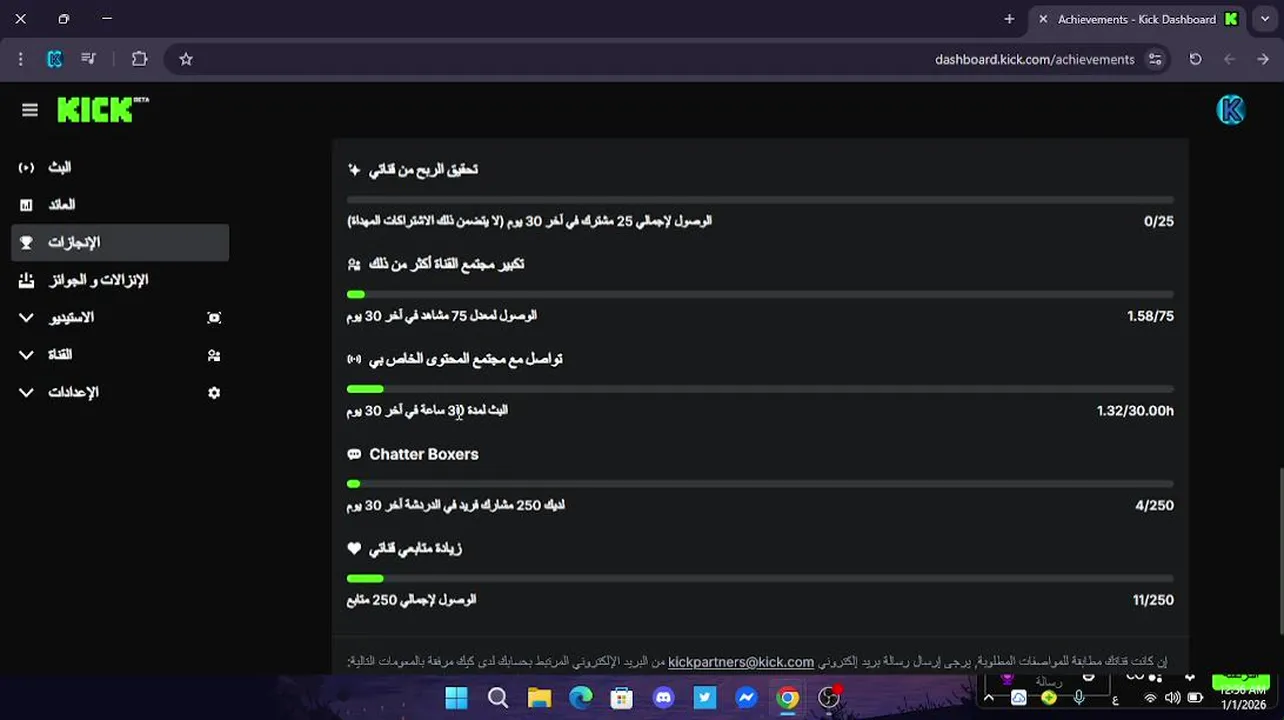Click the العائد revenue chart icon
This screenshot has width=1284, height=720.
26,205
